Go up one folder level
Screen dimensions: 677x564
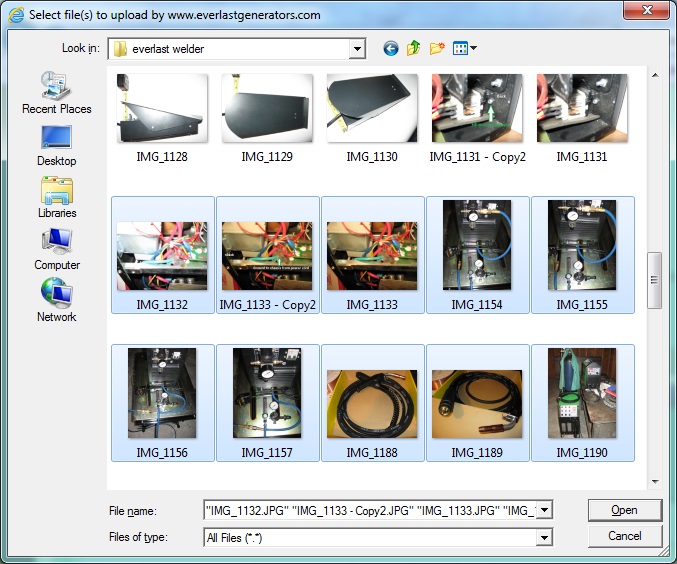[414, 48]
